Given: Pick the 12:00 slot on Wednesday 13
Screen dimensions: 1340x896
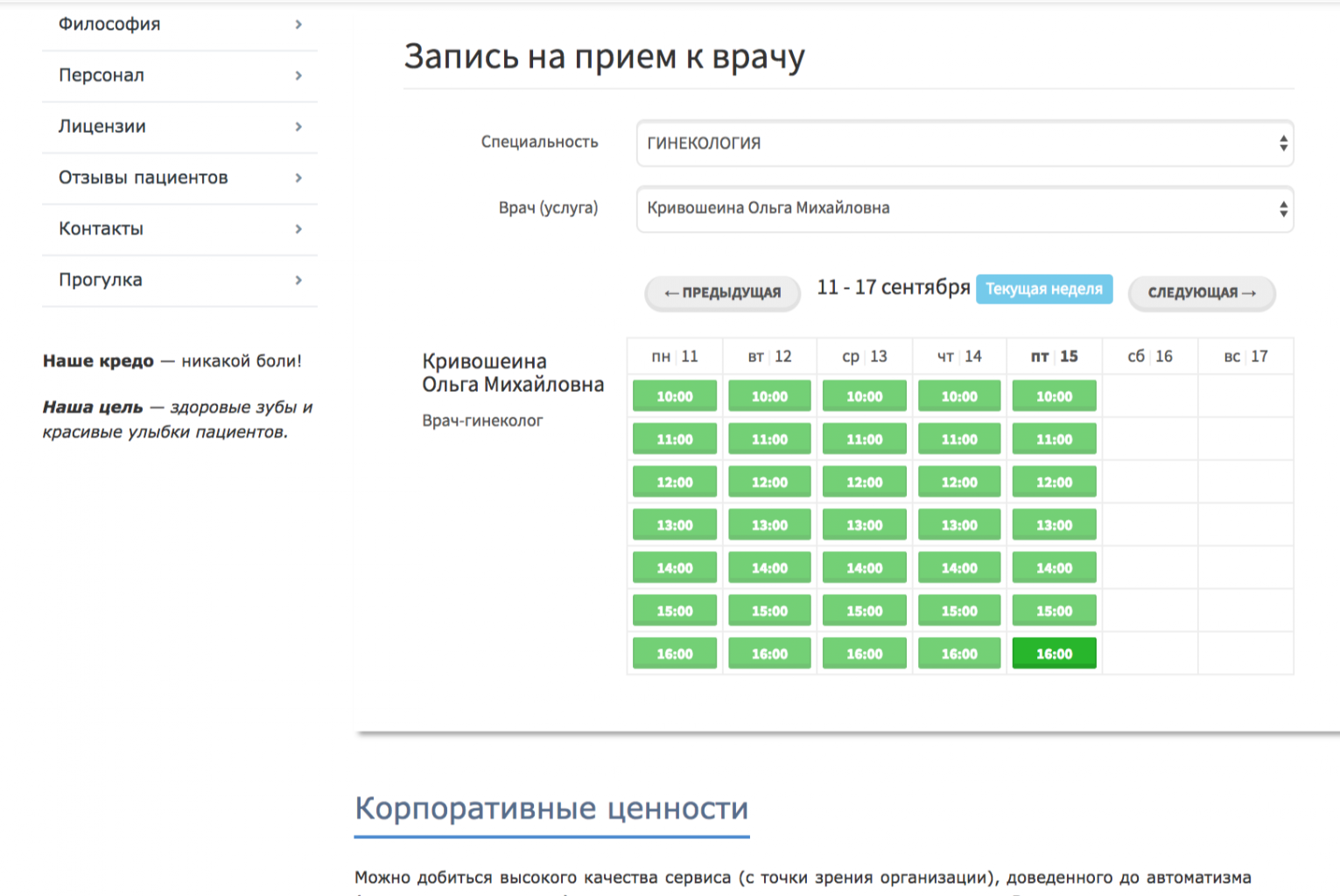Looking at the screenshot, I should point(864,482).
